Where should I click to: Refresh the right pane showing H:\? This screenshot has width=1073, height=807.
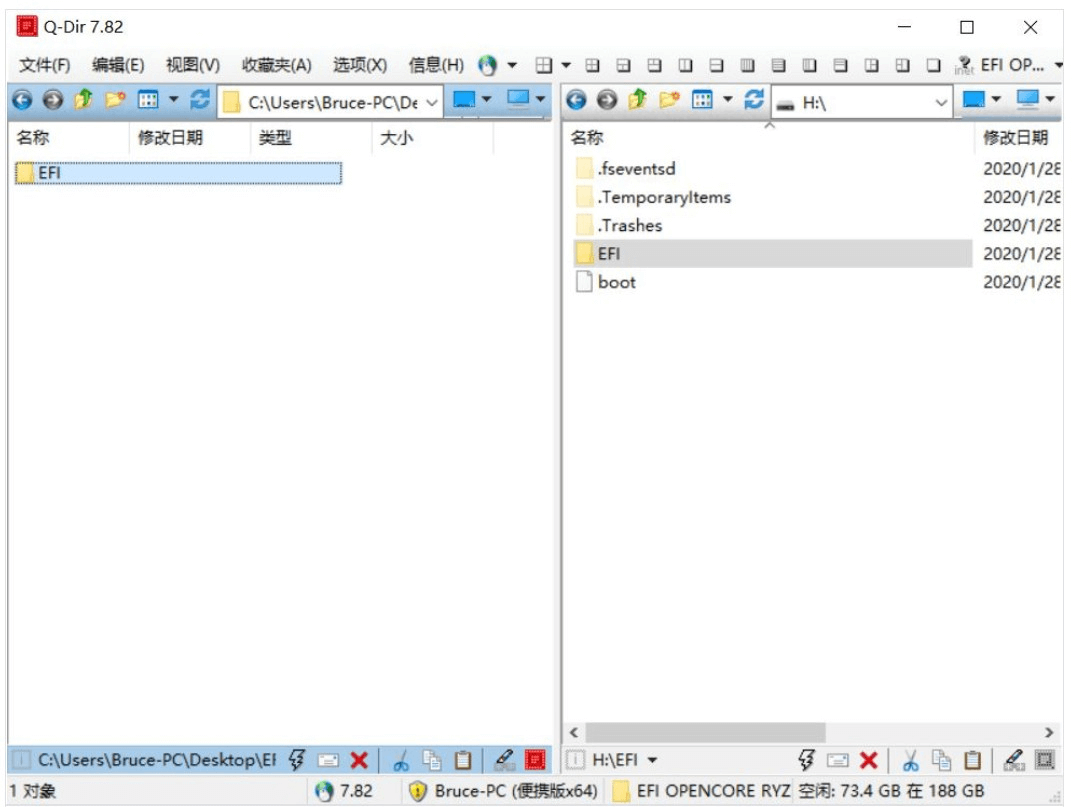(x=754, y=100)
